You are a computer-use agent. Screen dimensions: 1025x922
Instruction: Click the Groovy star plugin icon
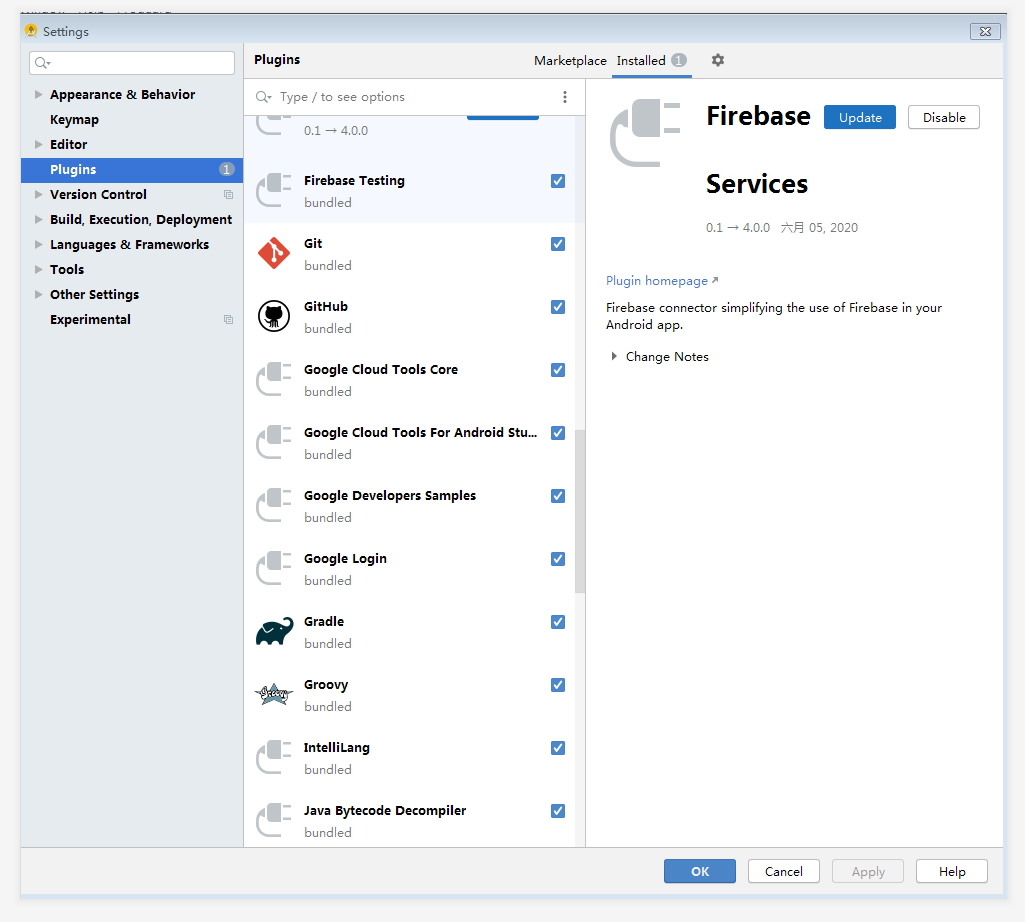(x=274, y=694)
